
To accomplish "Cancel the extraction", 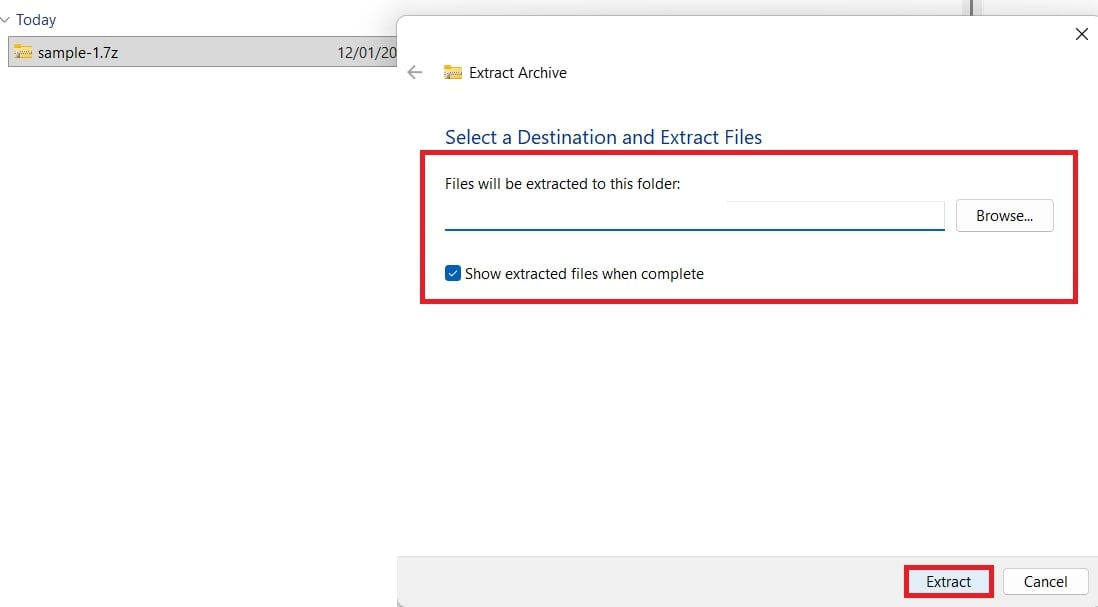I will click(x=1045, y=581).
